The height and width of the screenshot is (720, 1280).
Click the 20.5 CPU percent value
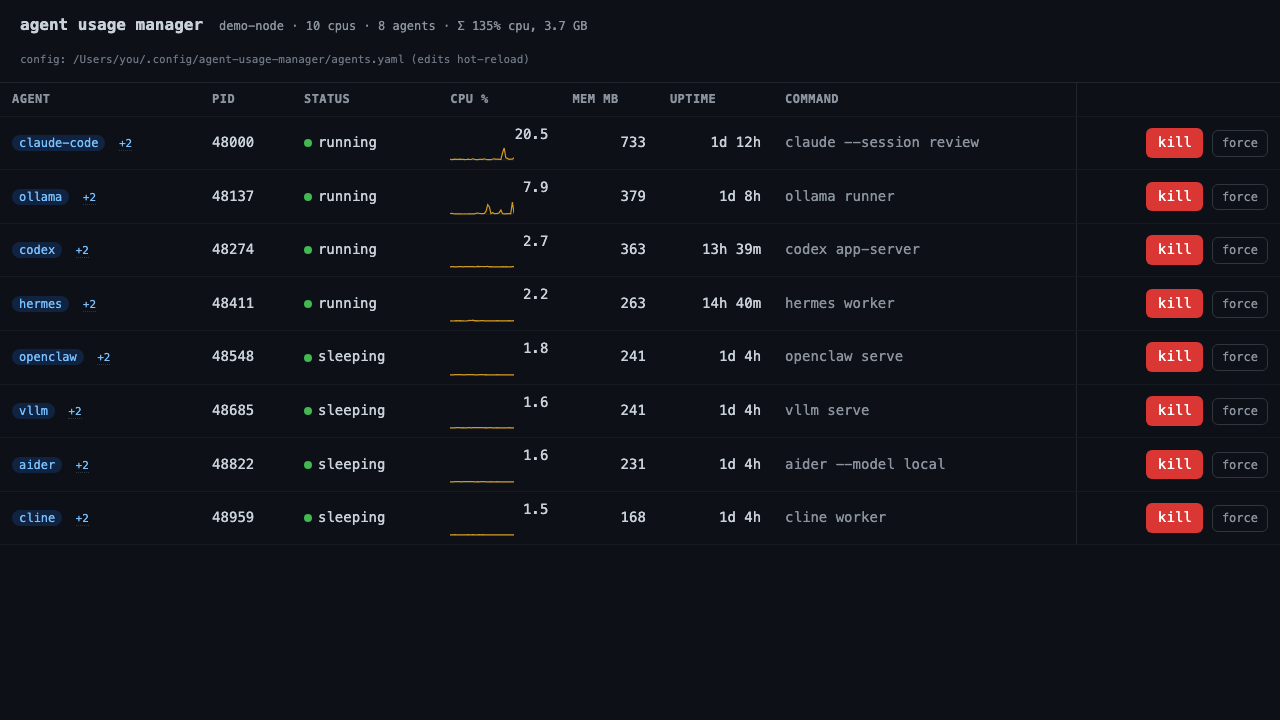point(531,134)
